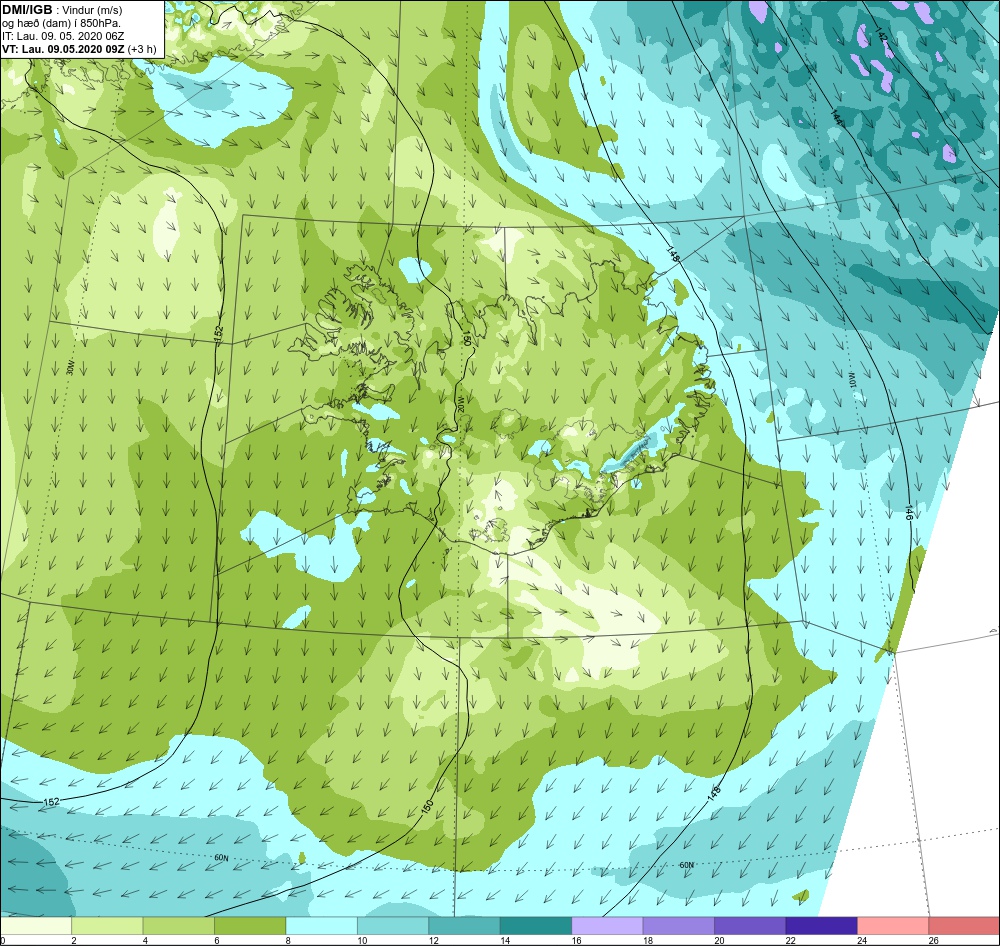Click the 6–8 m/s dark green legend swatch
This screenshot has height=946, width=1000.
[x=250, y=926]
